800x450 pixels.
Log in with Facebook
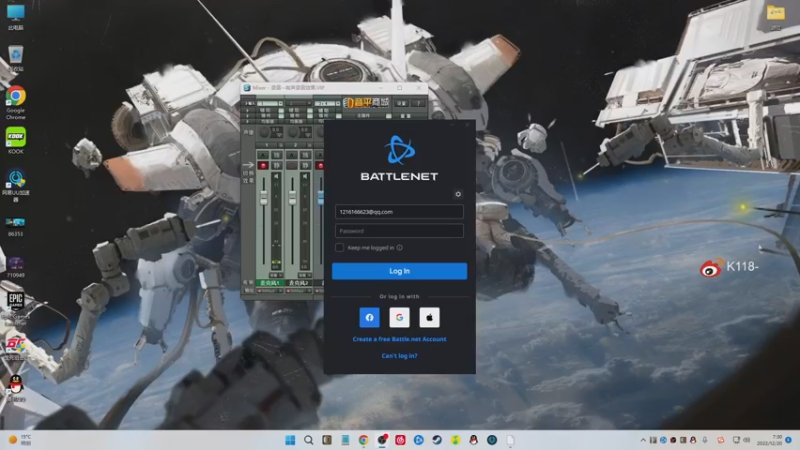click(x=369, y=317)
